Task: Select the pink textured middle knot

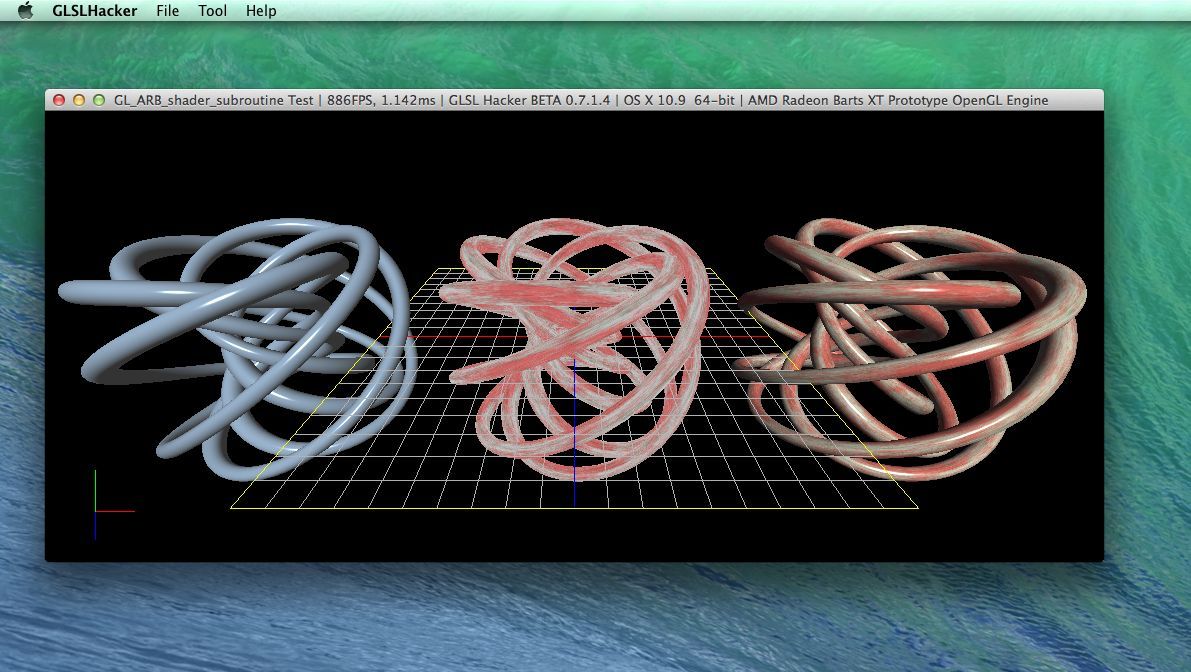Action: pyautogui.click(x=574, y=349)
